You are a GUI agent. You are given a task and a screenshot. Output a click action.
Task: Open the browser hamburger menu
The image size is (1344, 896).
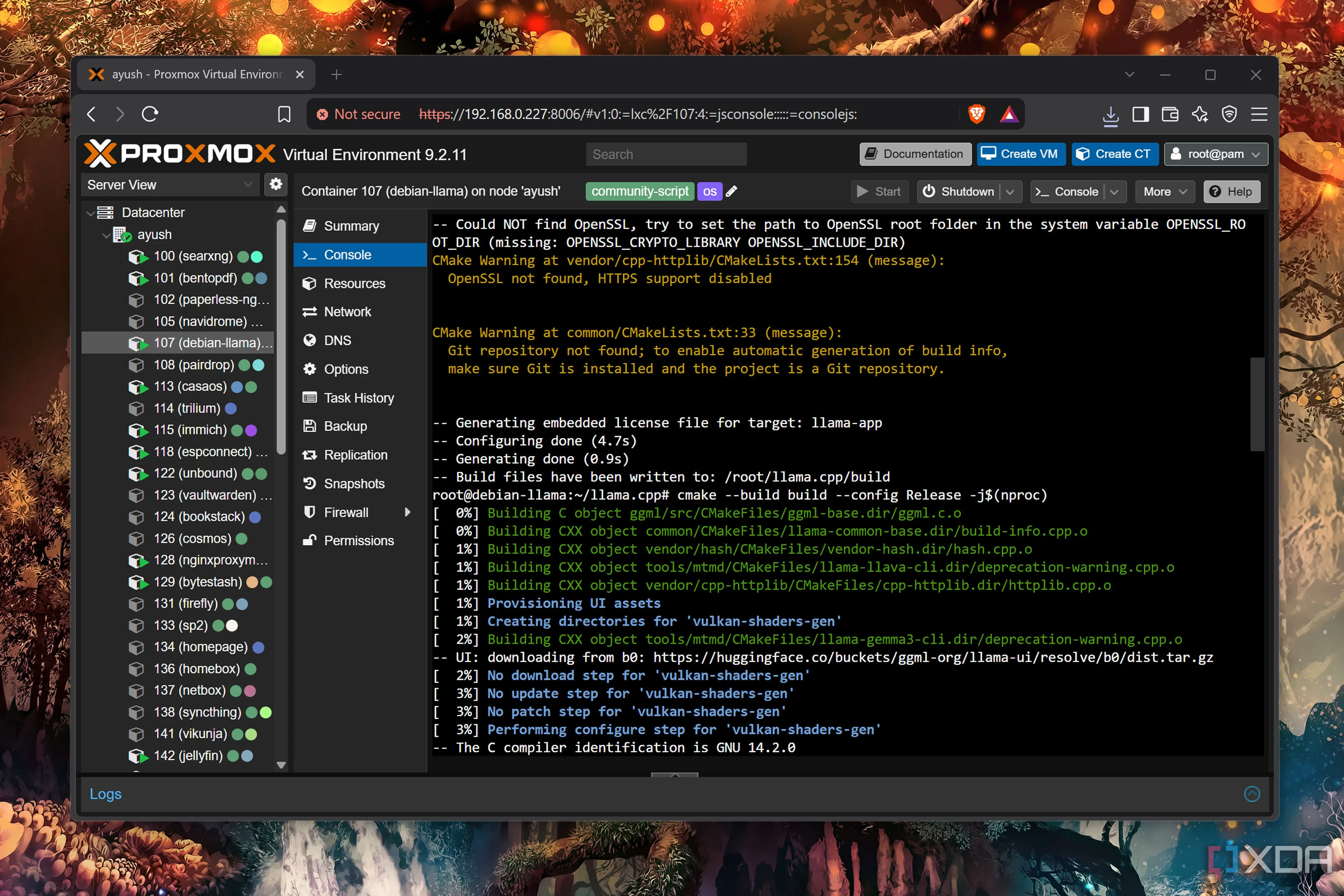1259,114
